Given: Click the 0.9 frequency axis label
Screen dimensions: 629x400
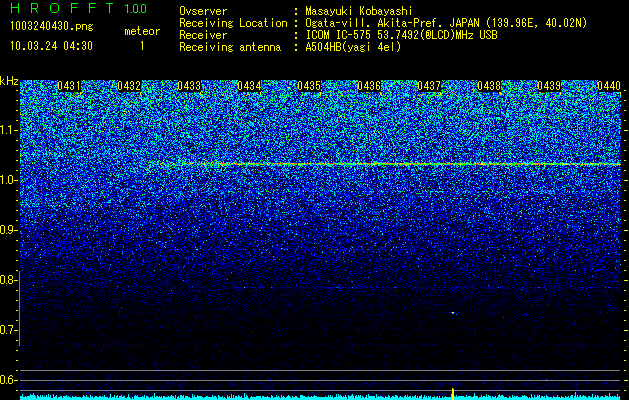Looking at the screenshot, I should [7, 230].
